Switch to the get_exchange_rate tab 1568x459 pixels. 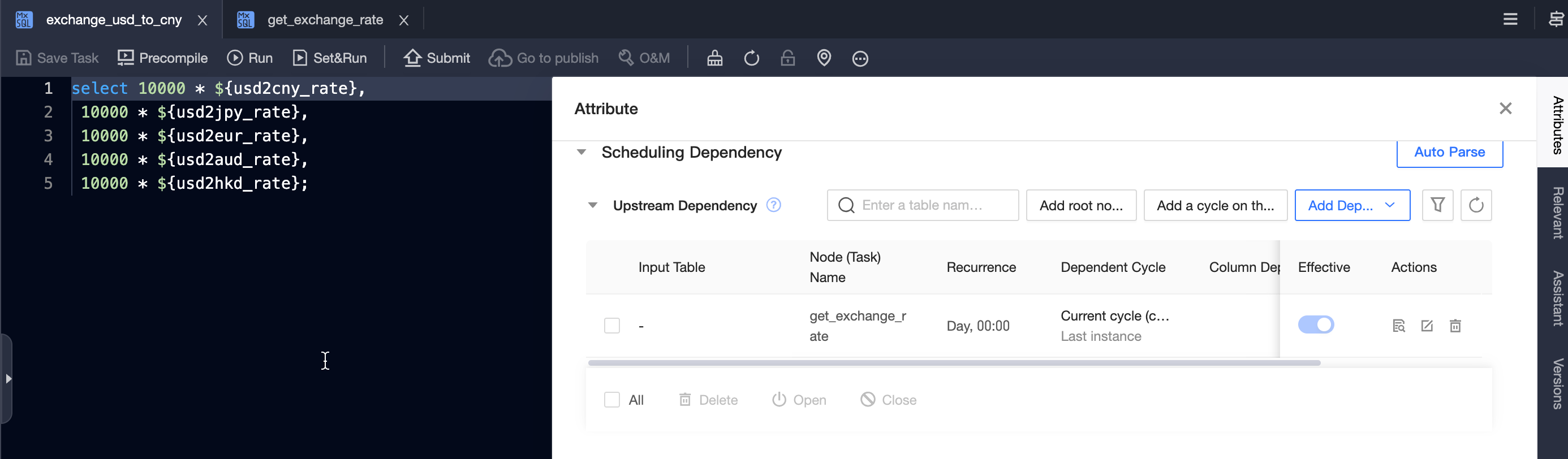tap(325, 20)
